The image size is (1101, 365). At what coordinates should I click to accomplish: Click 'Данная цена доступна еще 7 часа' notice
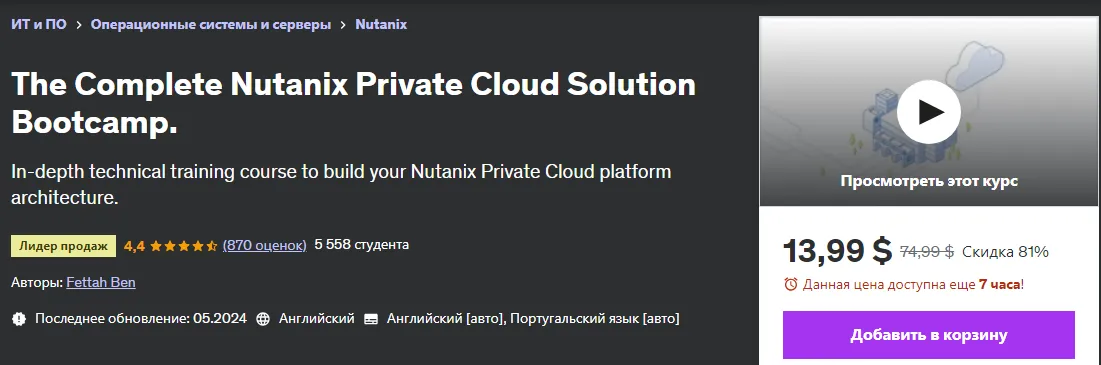click(x=913, y=284)
